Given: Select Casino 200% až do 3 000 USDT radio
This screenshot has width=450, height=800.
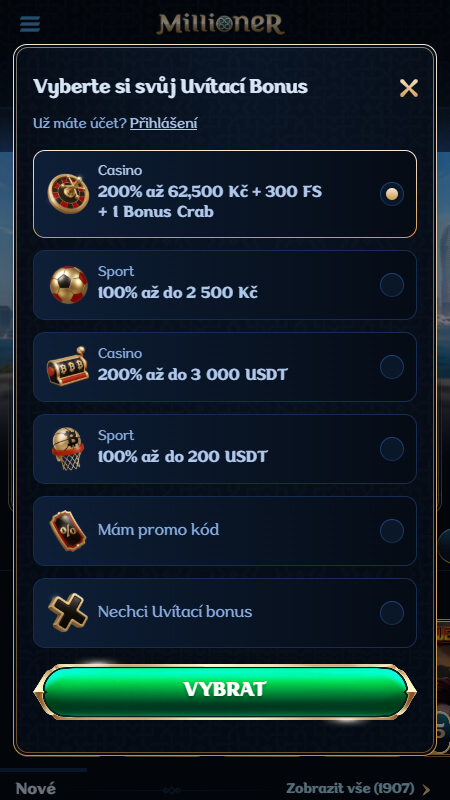Looking at the screenshot, I should pyautogui.click(x=392, y=367).
